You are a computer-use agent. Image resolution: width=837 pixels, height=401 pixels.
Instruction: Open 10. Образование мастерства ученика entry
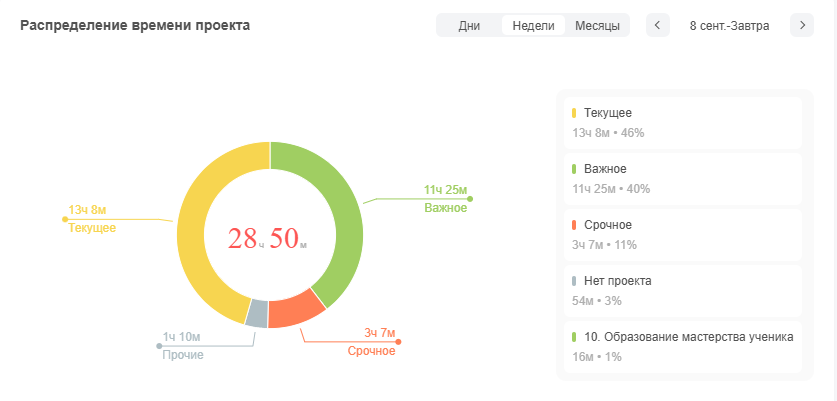point(680,346)
